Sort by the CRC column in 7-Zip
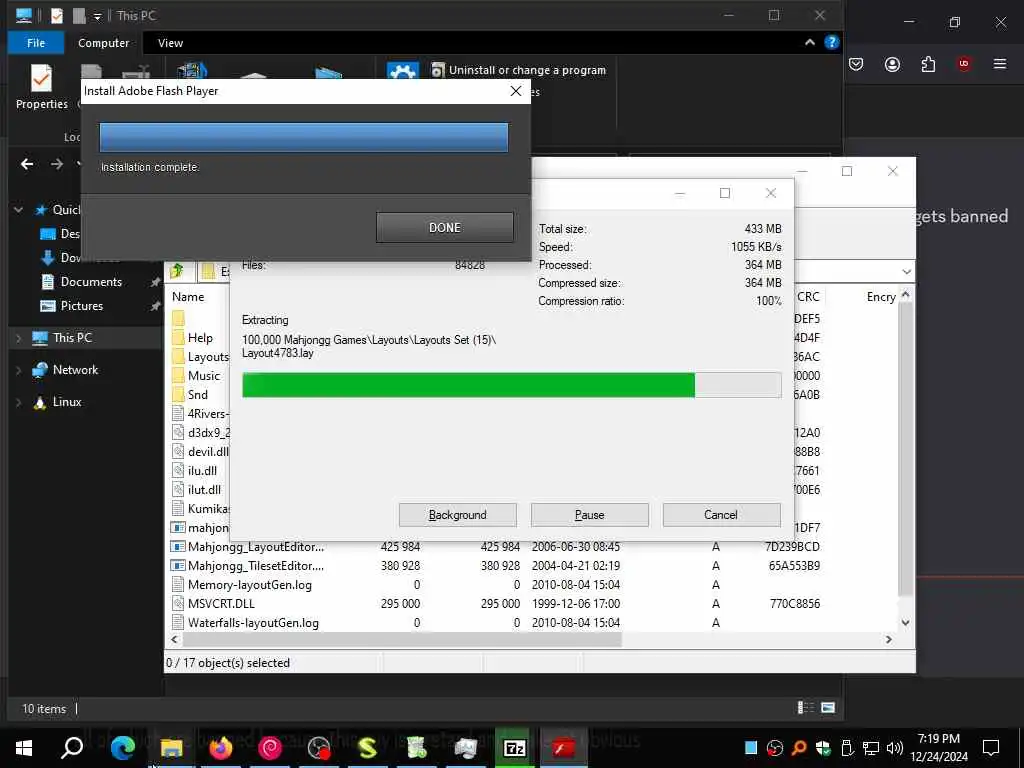1024x768 pixels. [808, 296]
